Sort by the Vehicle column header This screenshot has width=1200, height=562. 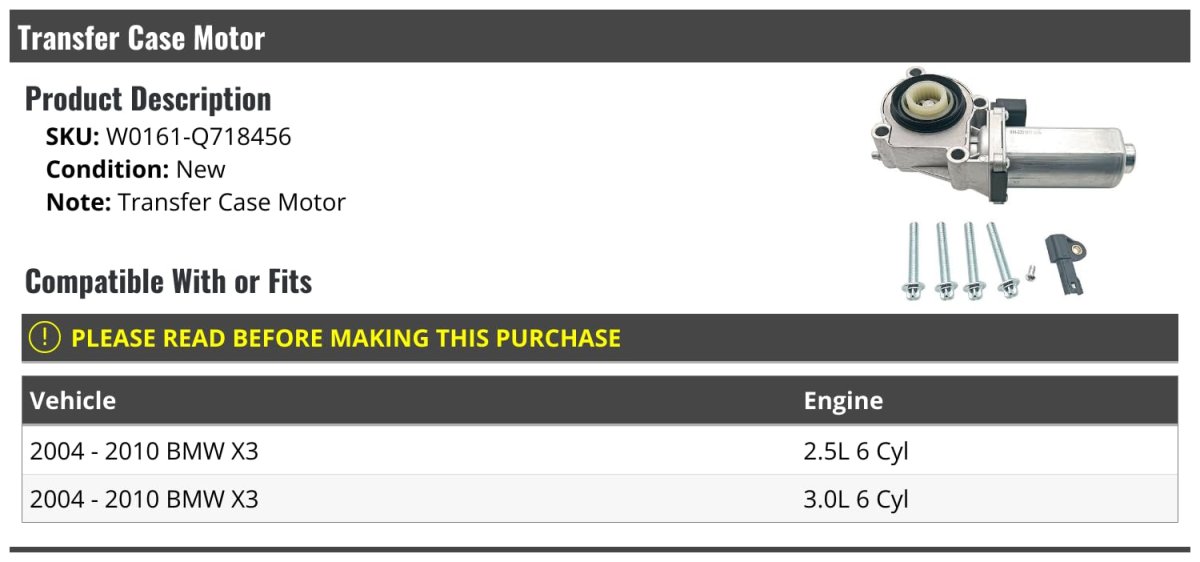[x=73, y=401]
